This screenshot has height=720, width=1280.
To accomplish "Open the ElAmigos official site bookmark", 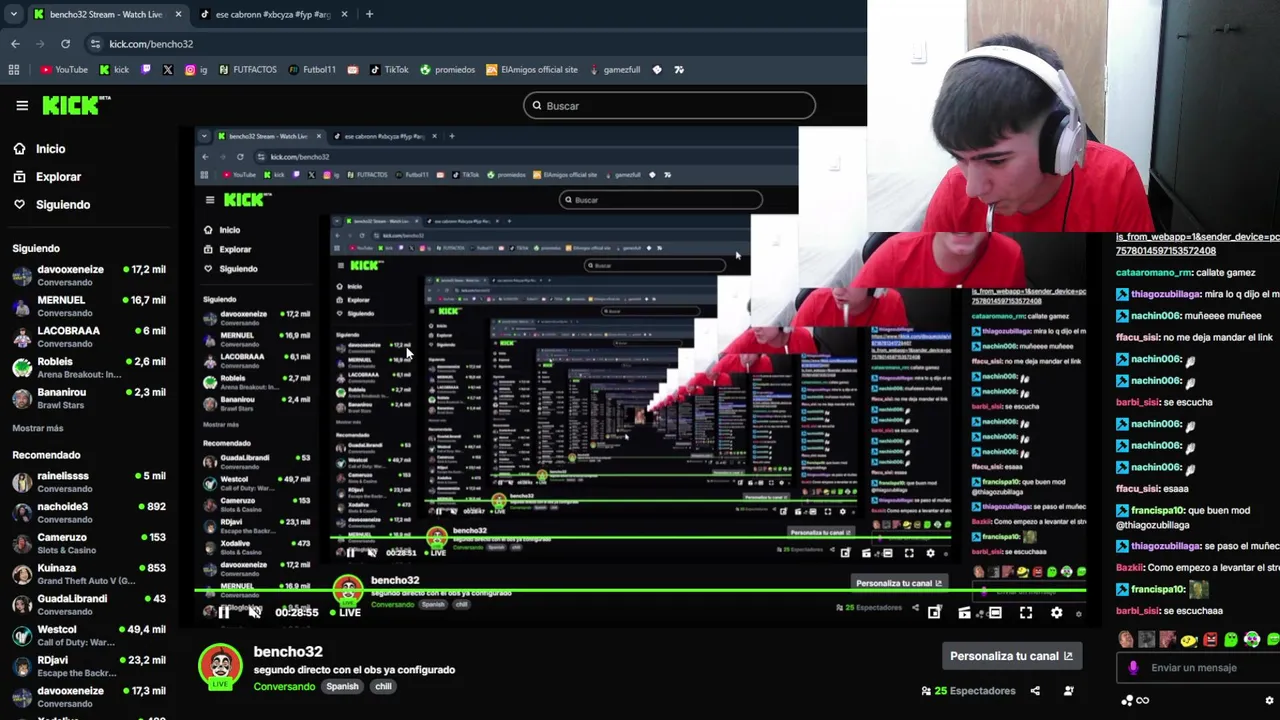I will pyautogui.click(x=532, y=70).
